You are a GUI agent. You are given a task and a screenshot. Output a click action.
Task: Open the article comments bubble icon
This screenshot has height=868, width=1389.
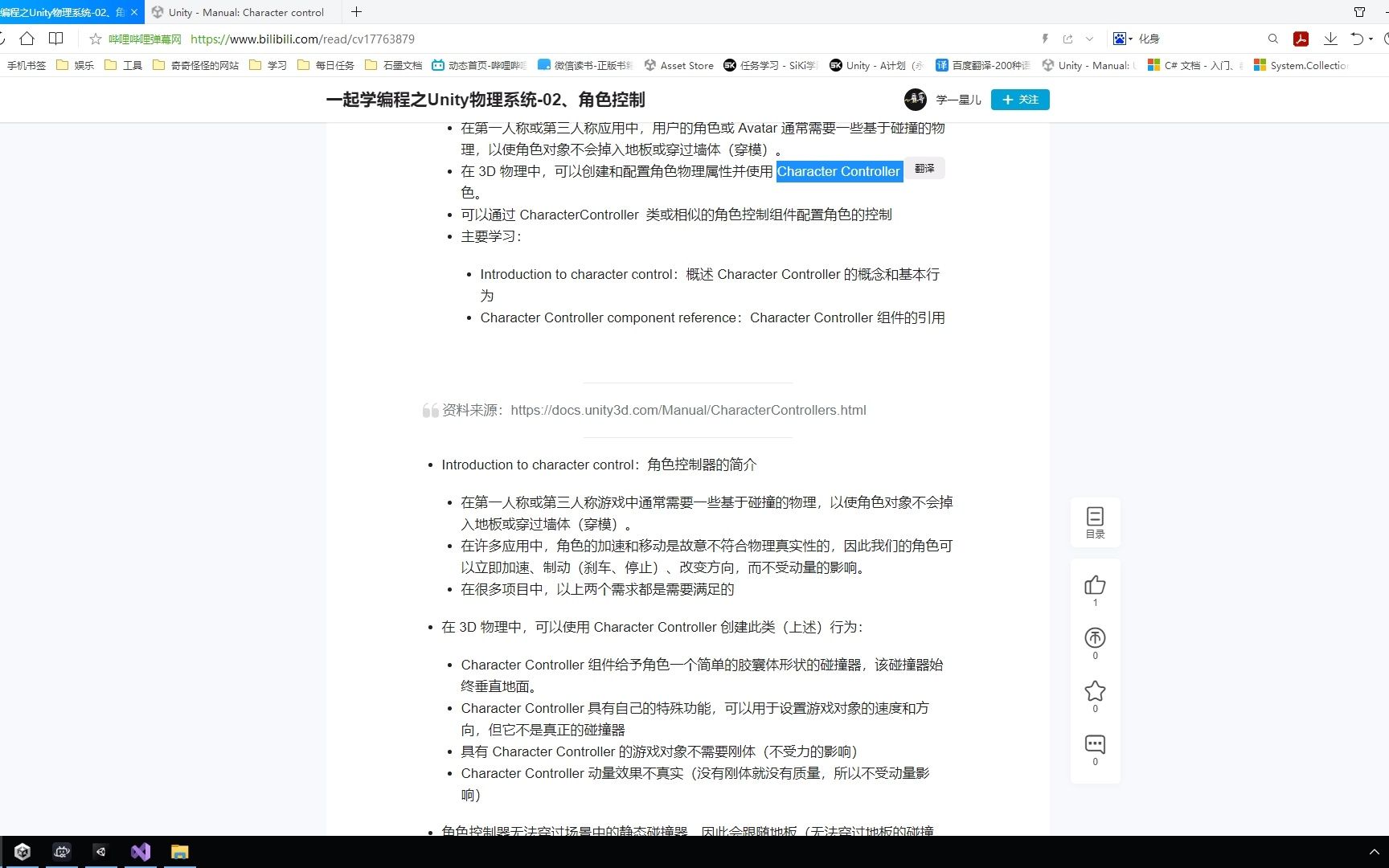[1095, 745]
